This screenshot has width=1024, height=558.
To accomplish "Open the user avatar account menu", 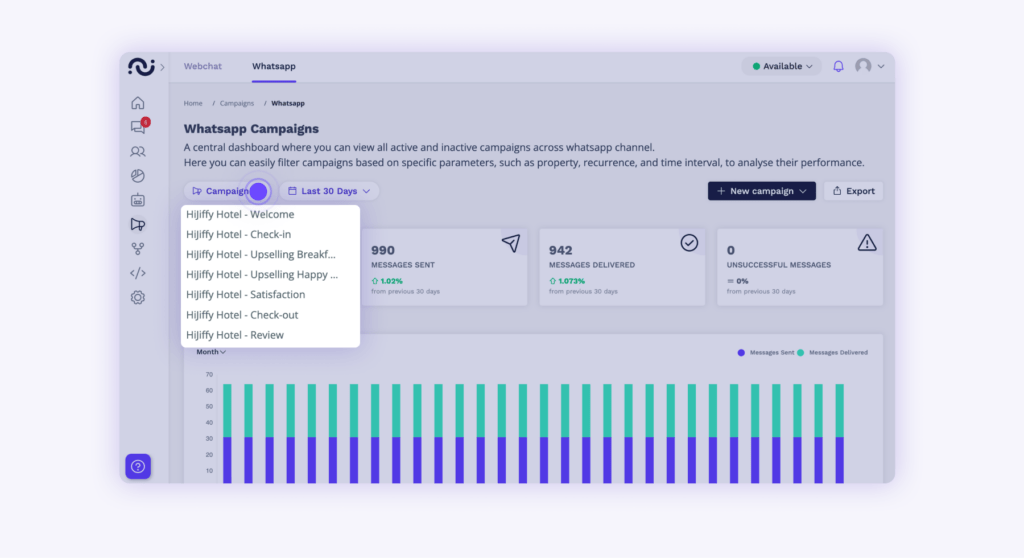I will 868,67.
